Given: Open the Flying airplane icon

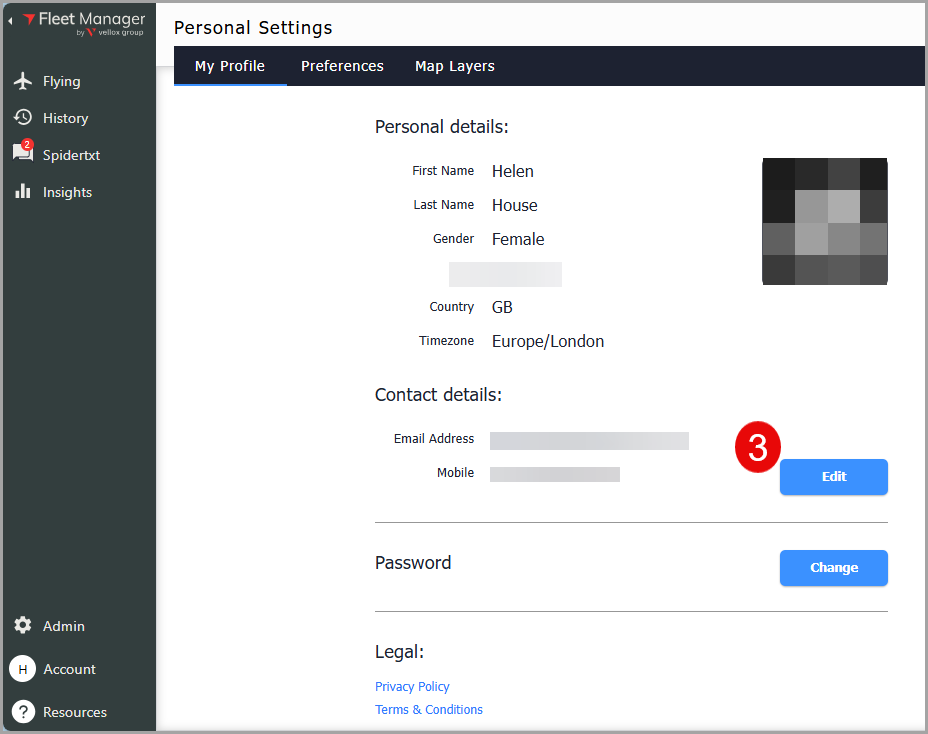Looking at the screenshot, I should pyautogui.click(x=22, y=81).
